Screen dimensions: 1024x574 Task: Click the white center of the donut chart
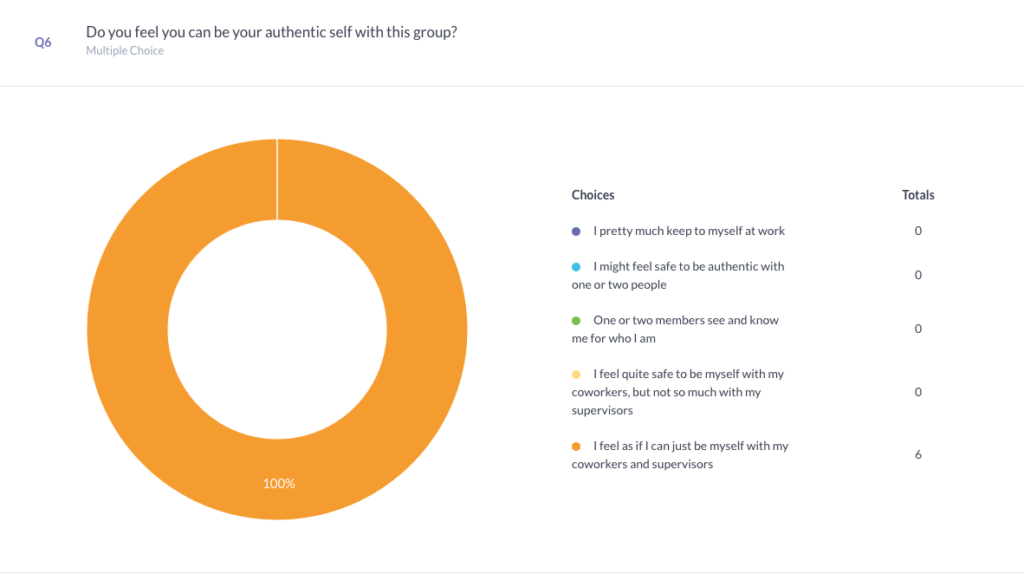tap(277, 330)
